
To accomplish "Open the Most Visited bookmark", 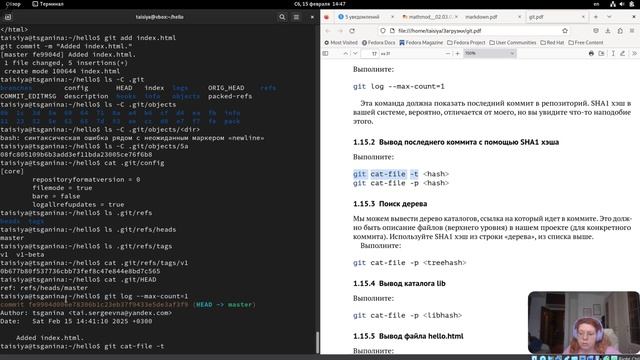I will [x=341, y=42].
